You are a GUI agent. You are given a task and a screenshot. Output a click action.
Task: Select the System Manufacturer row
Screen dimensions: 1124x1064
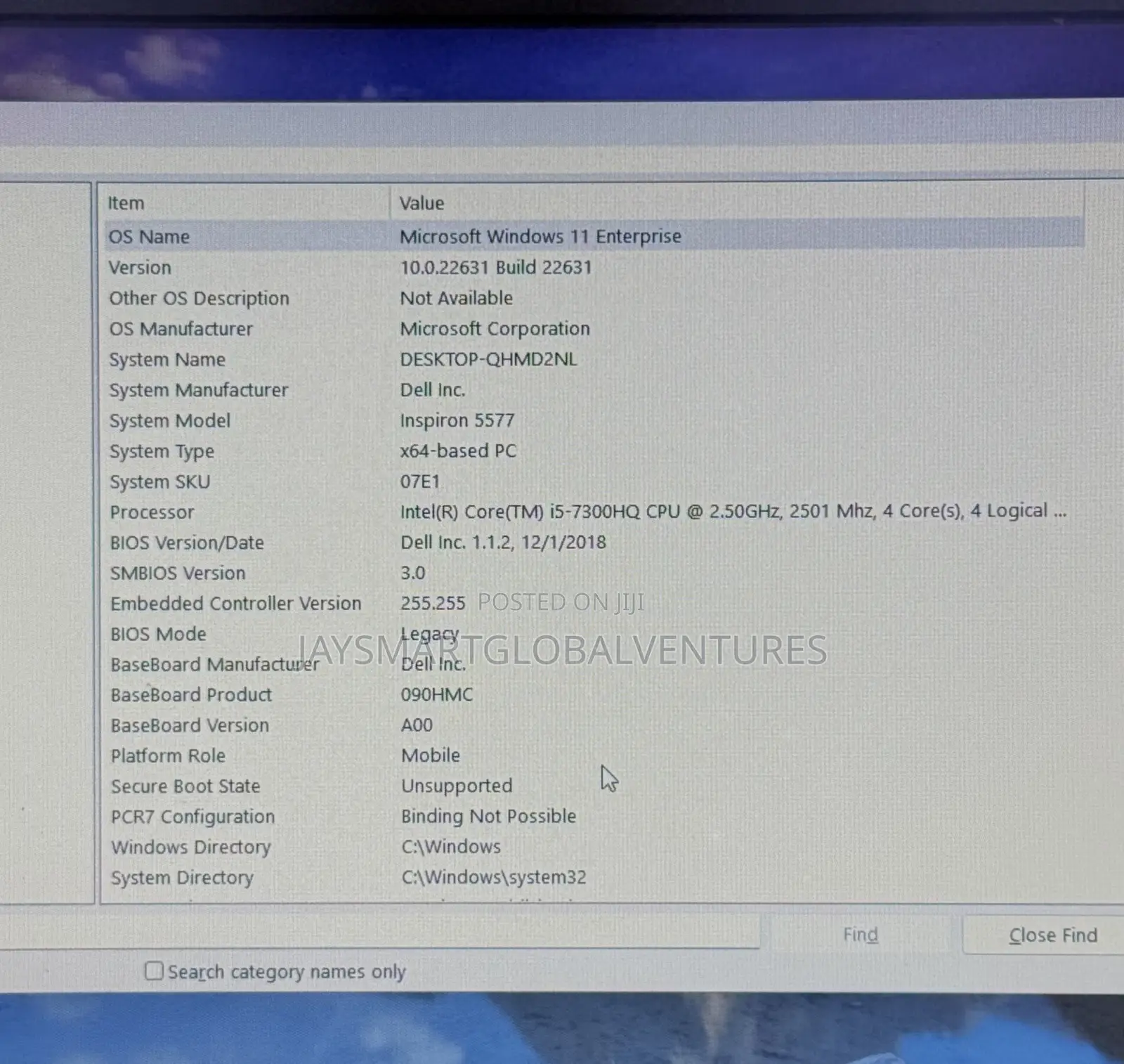594,390
